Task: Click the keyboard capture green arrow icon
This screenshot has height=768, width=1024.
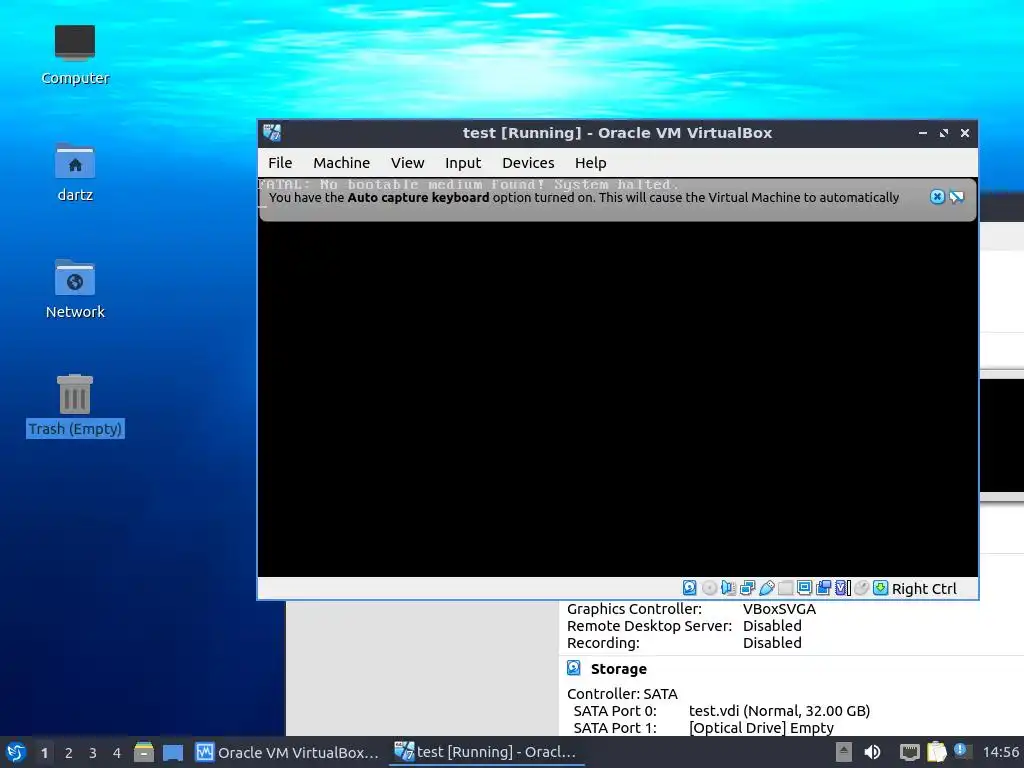Action: [880, 588]
